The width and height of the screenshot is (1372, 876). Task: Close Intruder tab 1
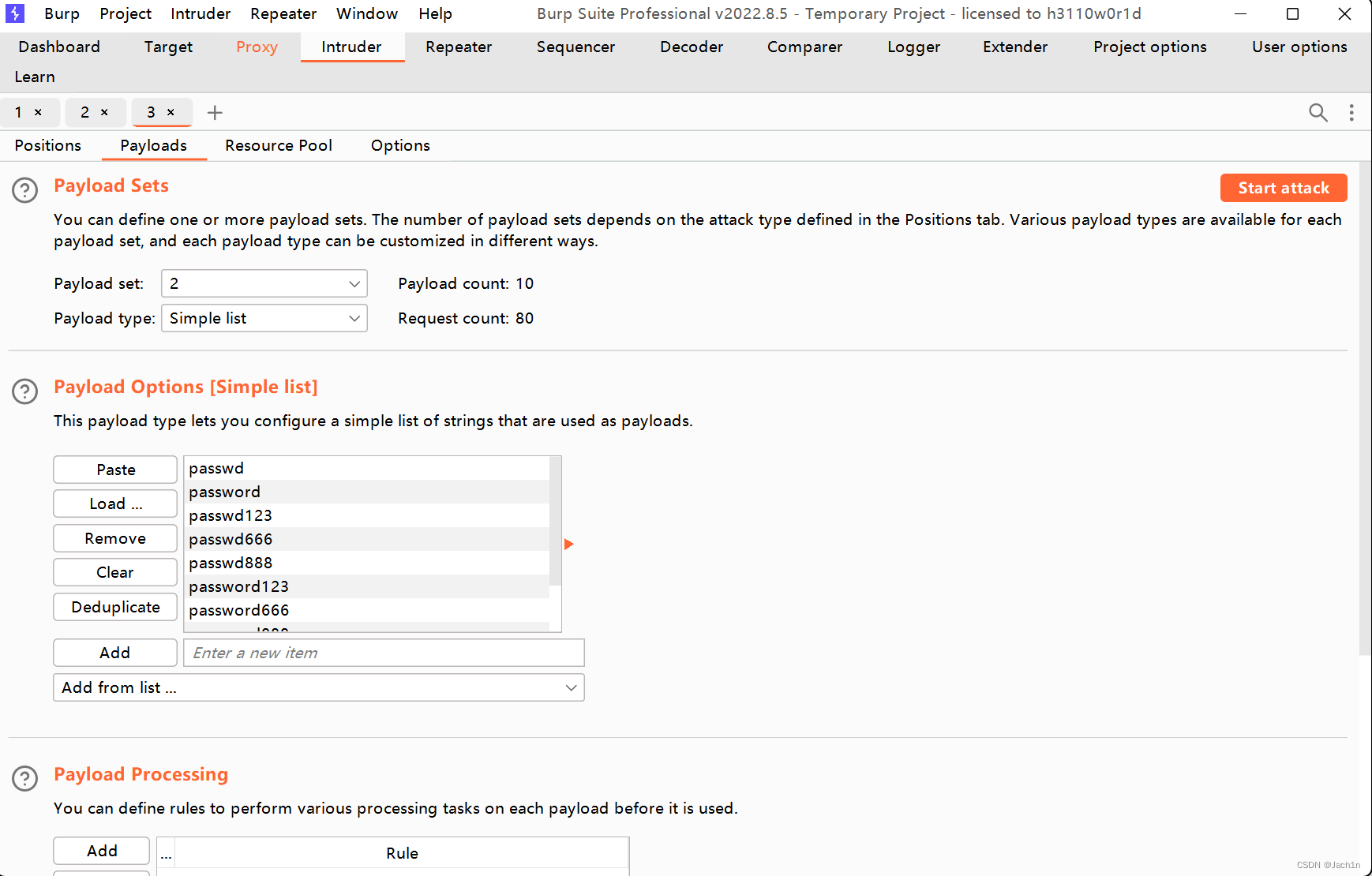(38, 113)
